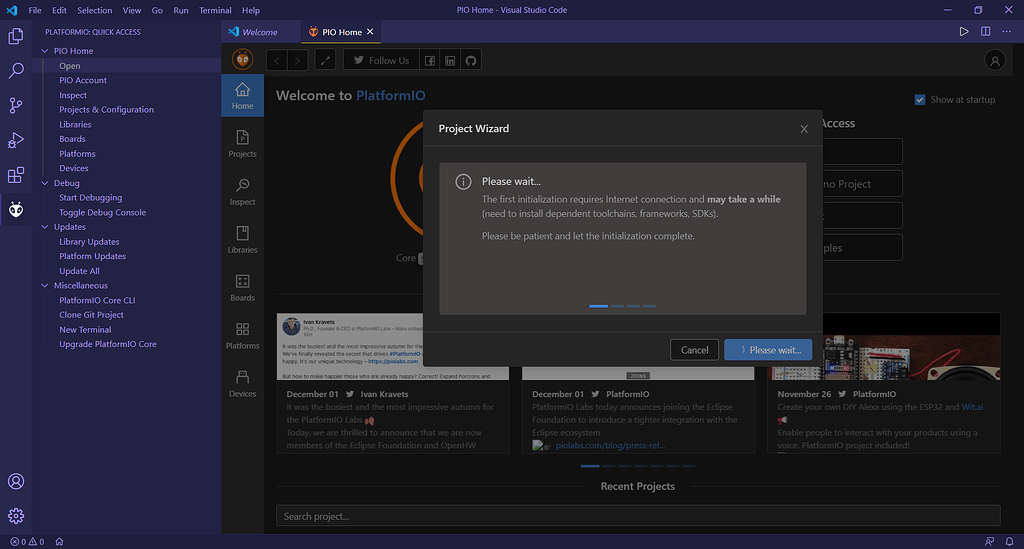Open the Accounts menu in activity bar

[16, 481]
